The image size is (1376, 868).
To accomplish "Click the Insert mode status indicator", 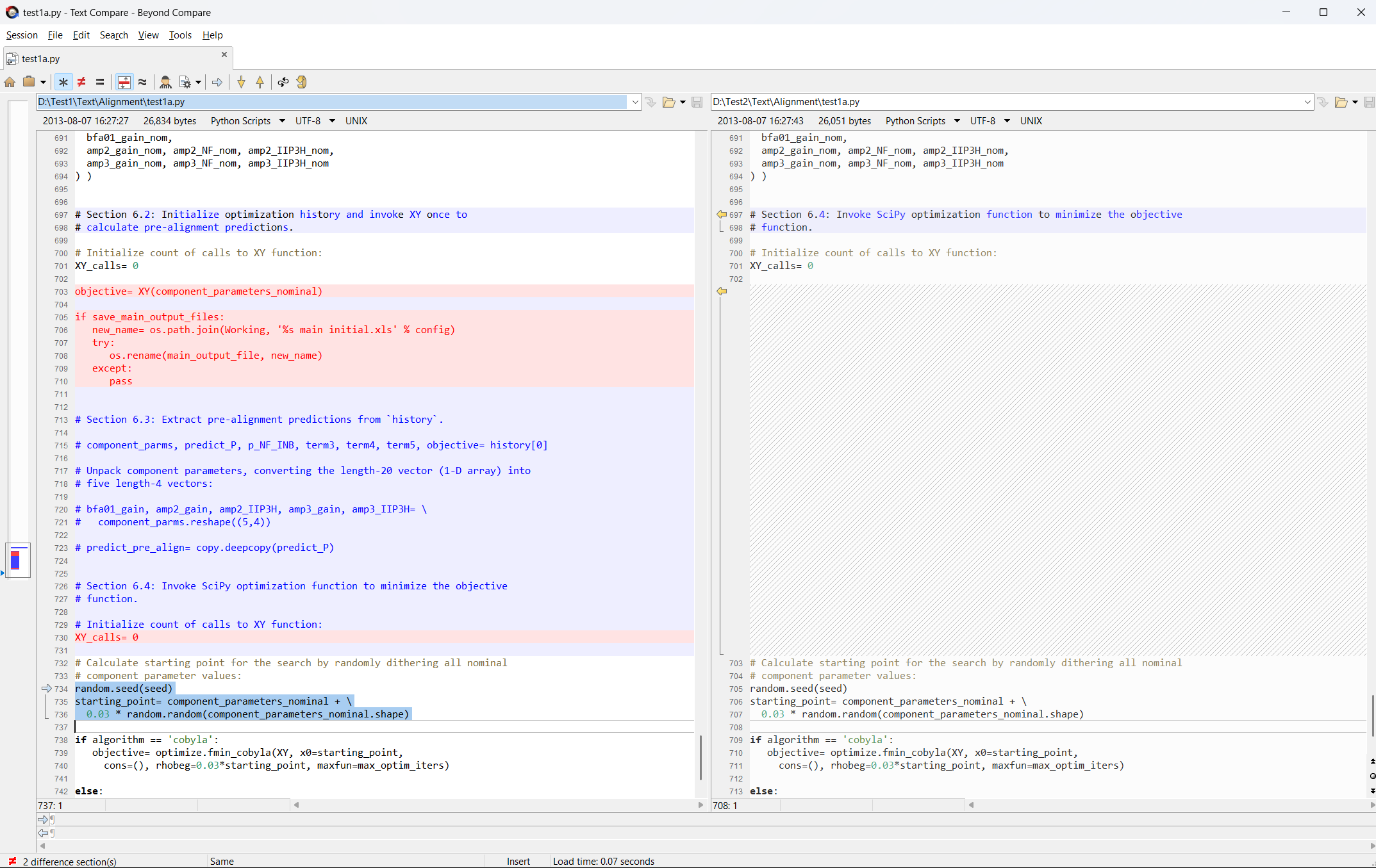I will 518,862.
